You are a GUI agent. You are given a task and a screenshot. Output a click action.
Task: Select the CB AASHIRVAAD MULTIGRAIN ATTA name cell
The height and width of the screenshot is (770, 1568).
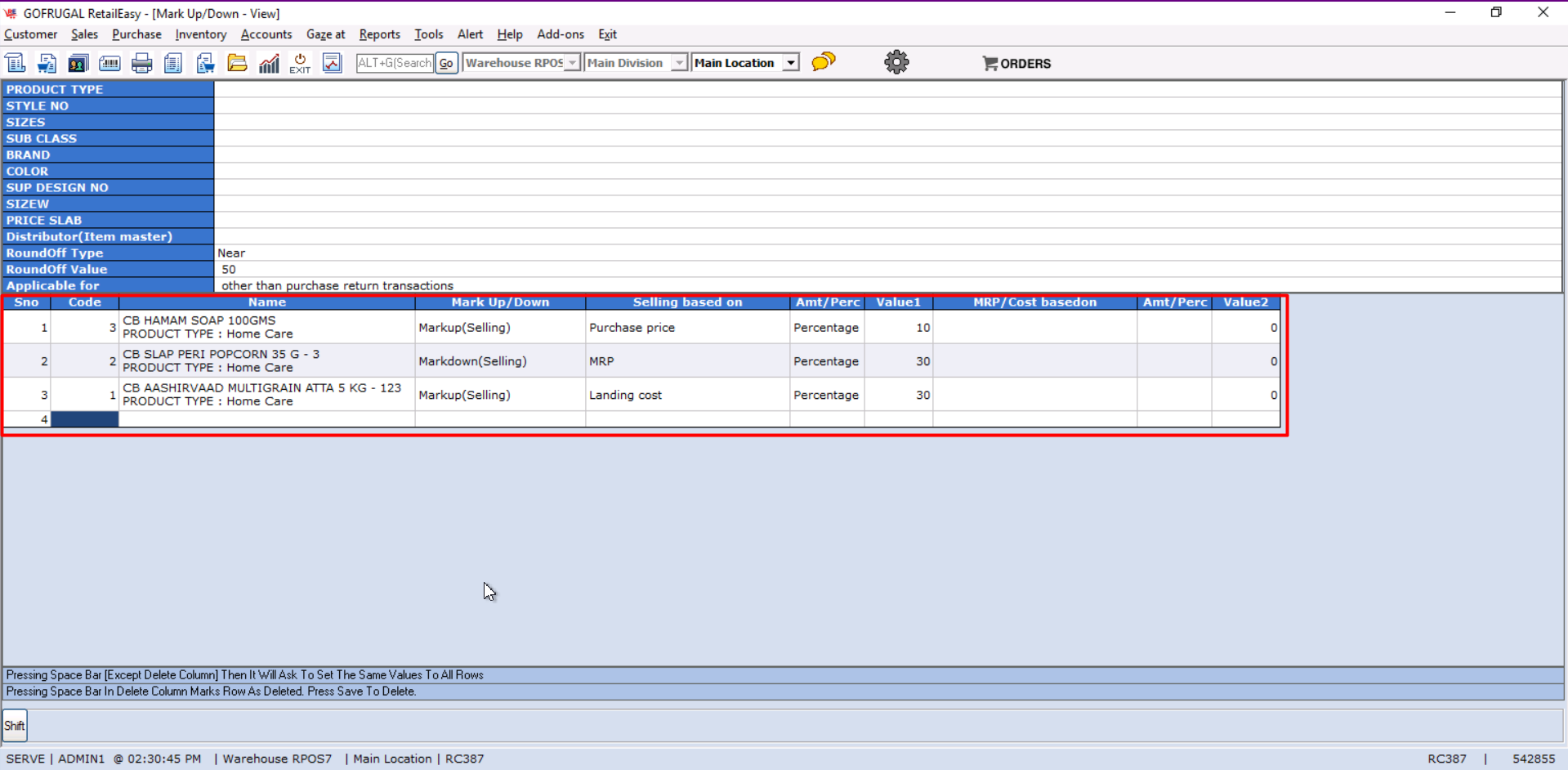pos(267,394)
